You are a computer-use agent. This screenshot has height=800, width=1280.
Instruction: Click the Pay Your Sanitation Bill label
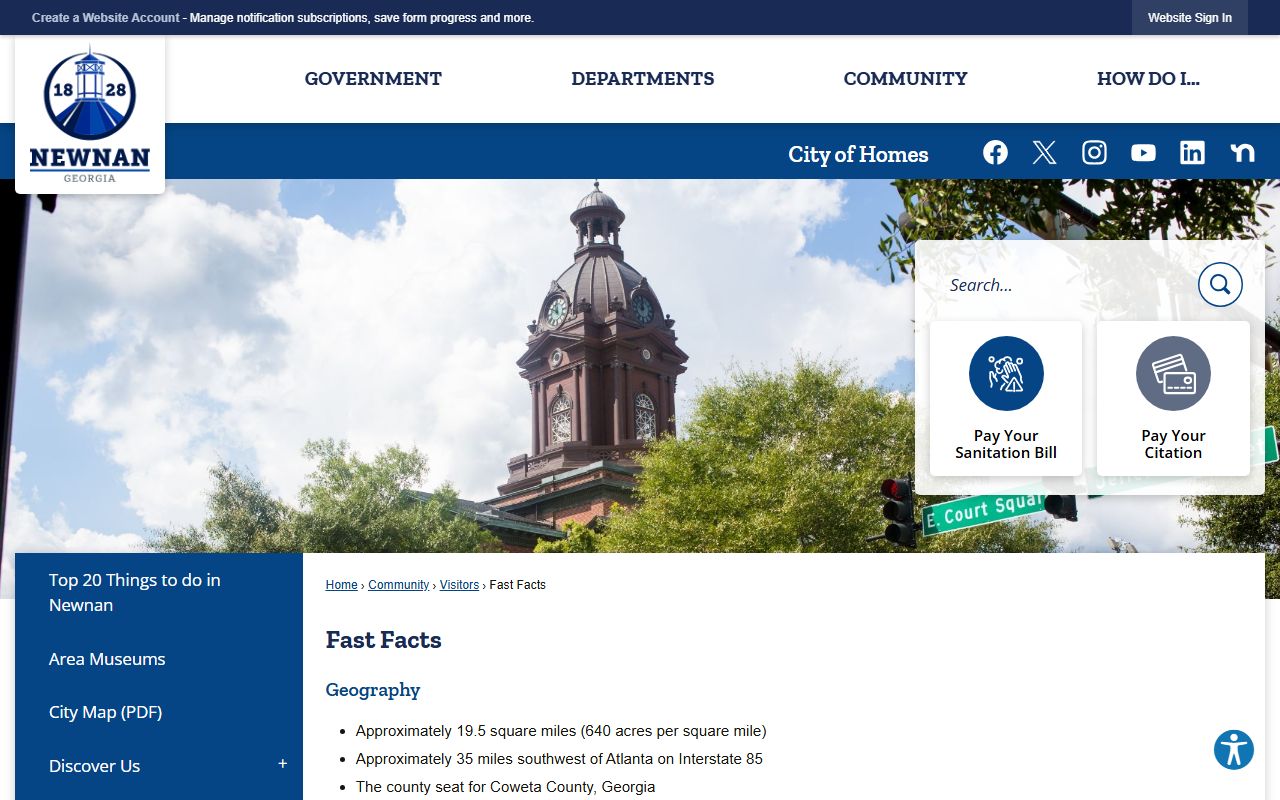1006,444
